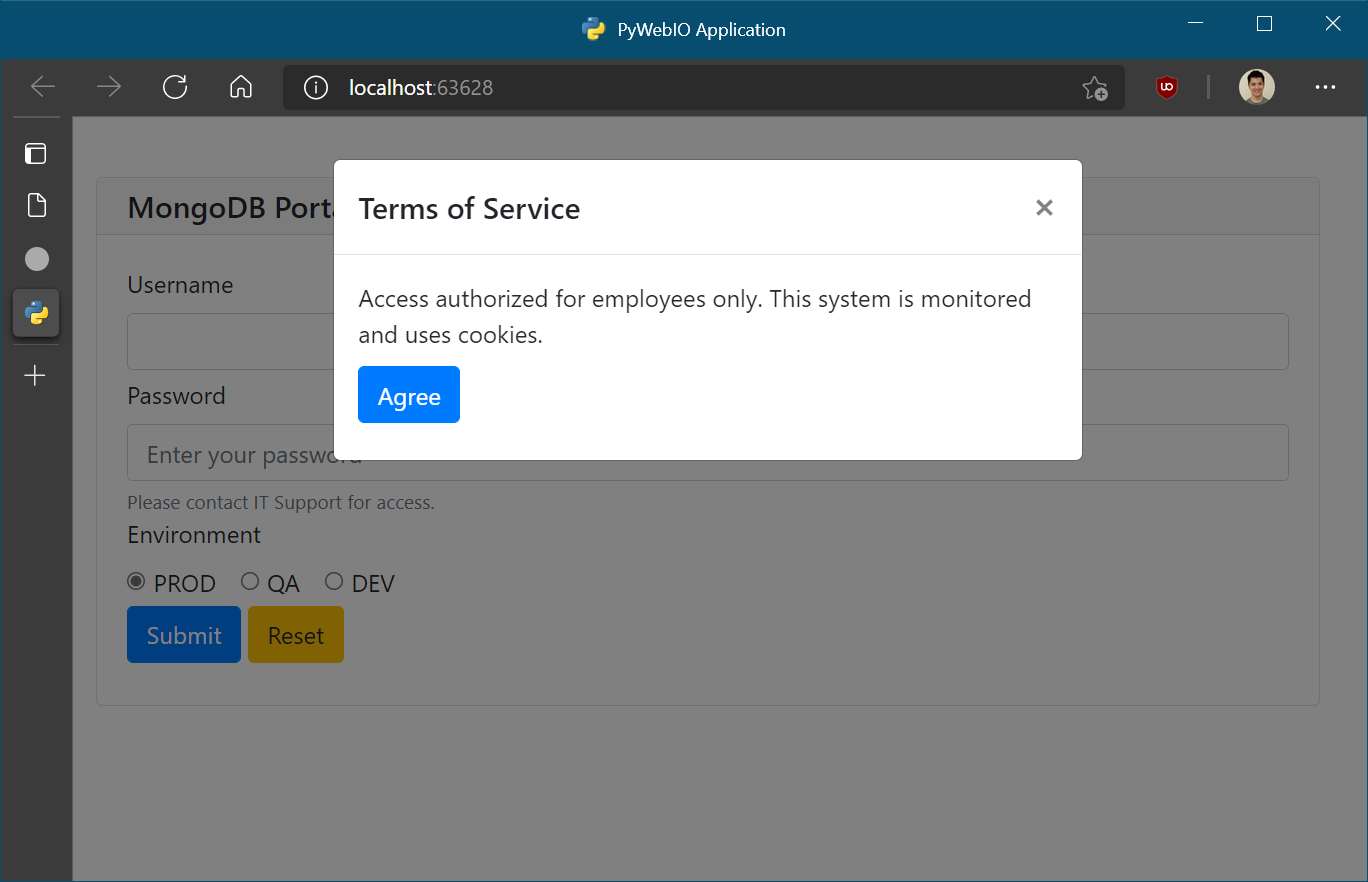Close the Terms of Service dialog
The image size is (1368, 882).
tap(1044, 208)
